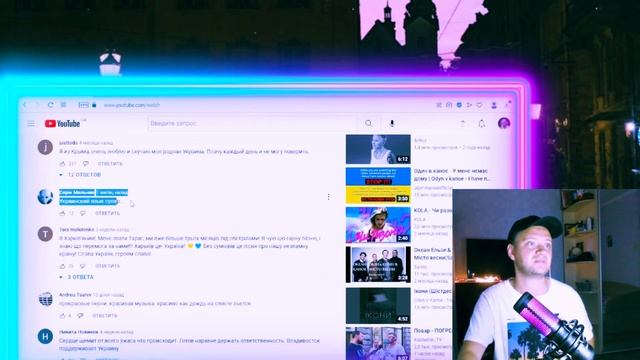Image resolution: width=640 pixels, height=360 pixels.
Task: Start voice search with microphone icon
Action: [x=392, y=123]
